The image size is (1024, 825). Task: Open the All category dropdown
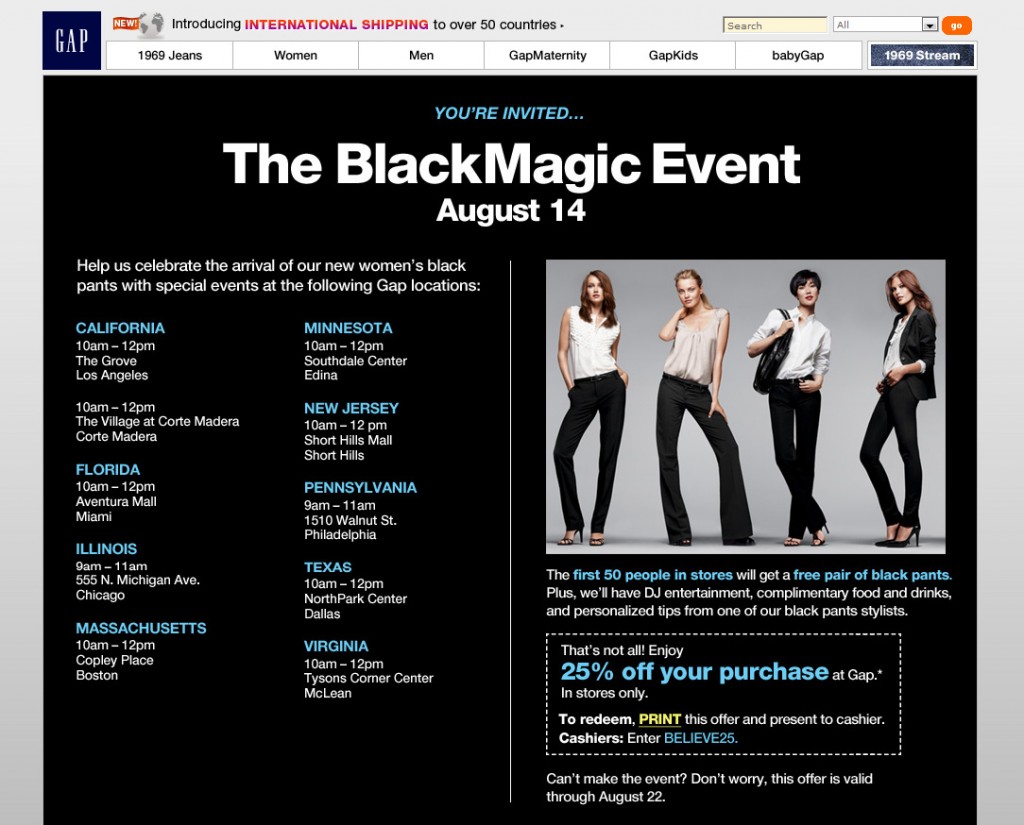tap(886, 25)
